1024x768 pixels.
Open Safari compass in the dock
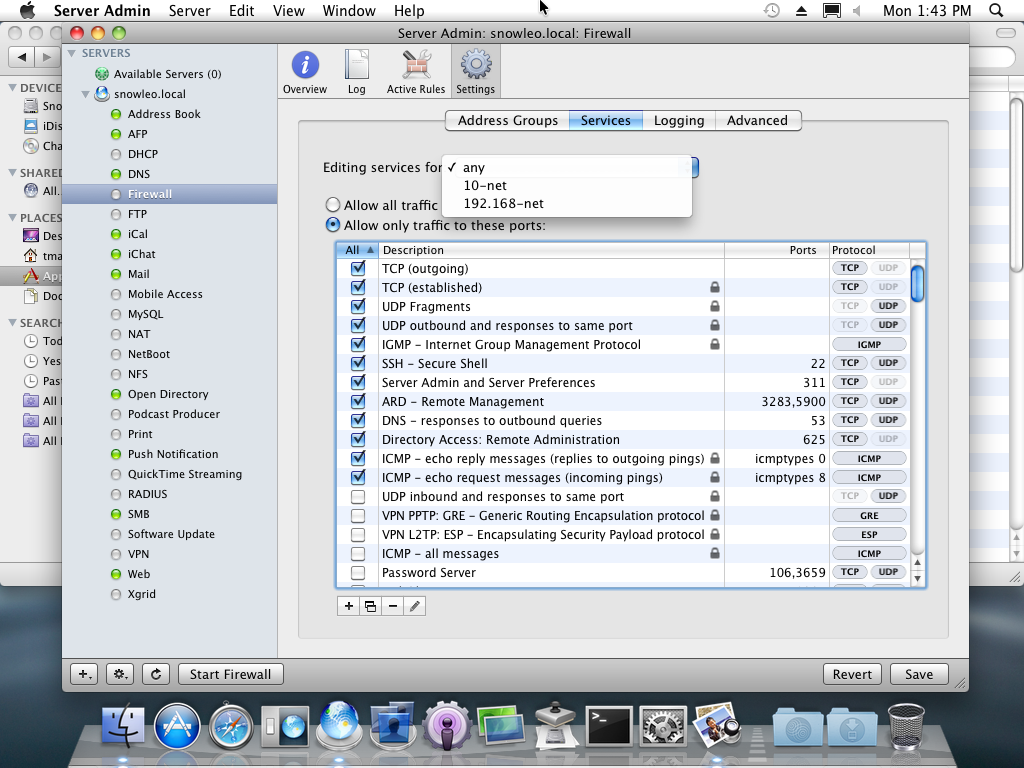(x=231, y=726)
